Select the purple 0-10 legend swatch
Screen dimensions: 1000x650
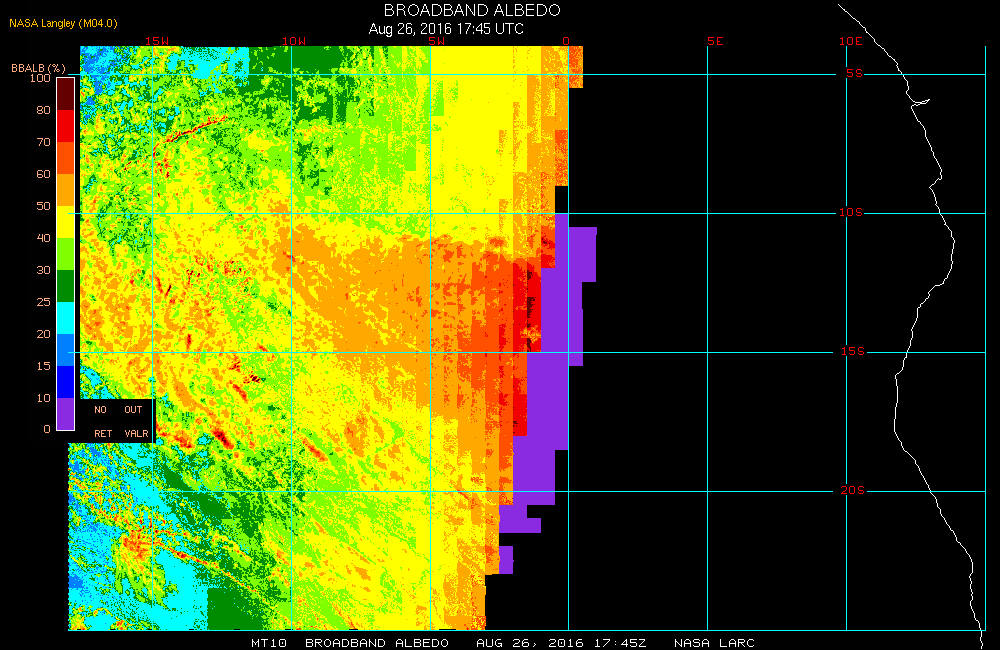click(x=66, y=413)
